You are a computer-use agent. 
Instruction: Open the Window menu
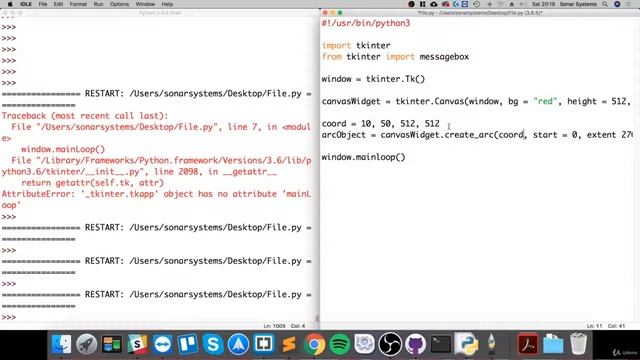(x=145, y=4)
